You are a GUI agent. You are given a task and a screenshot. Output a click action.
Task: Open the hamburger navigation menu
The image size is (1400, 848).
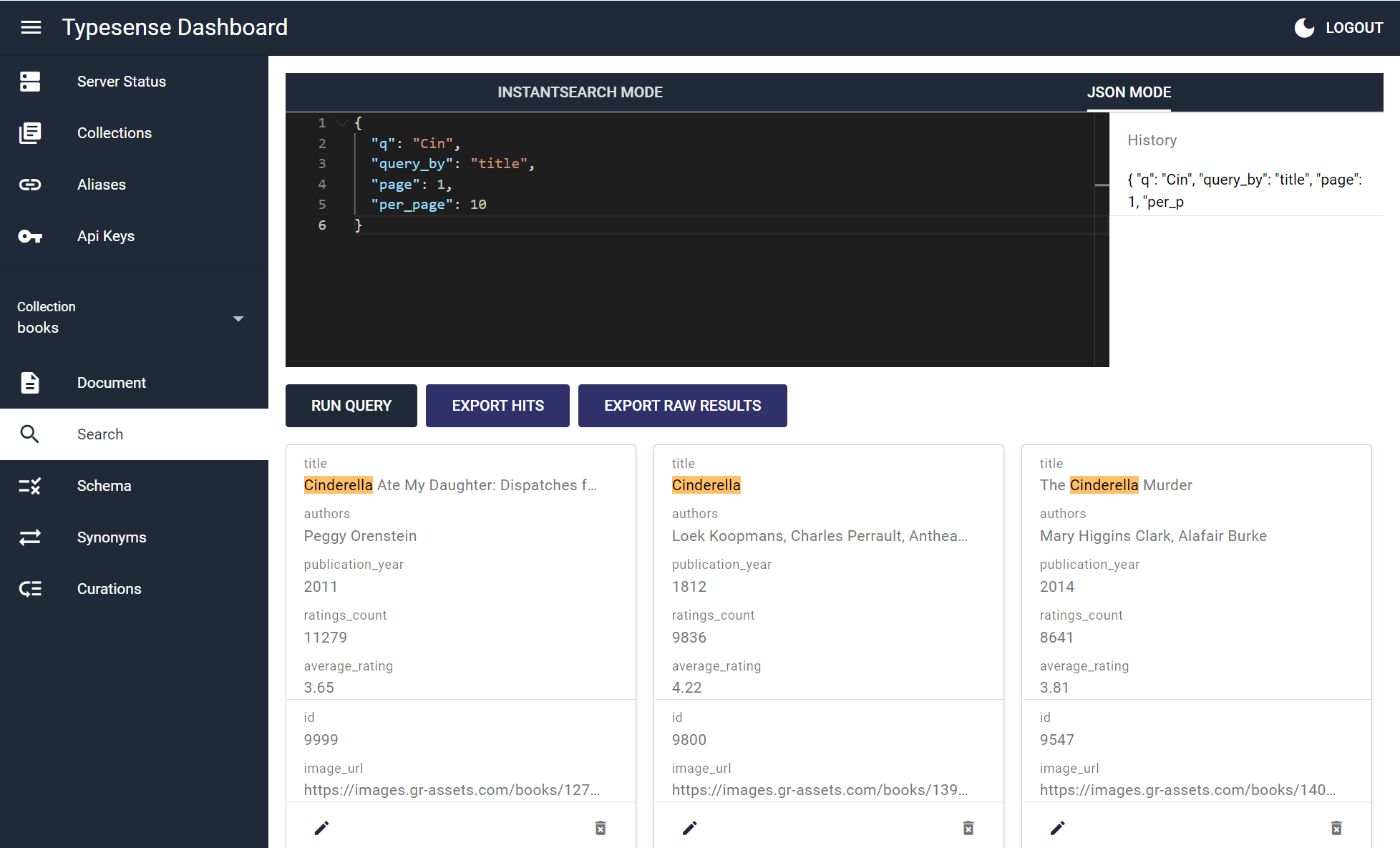(31, 27)
